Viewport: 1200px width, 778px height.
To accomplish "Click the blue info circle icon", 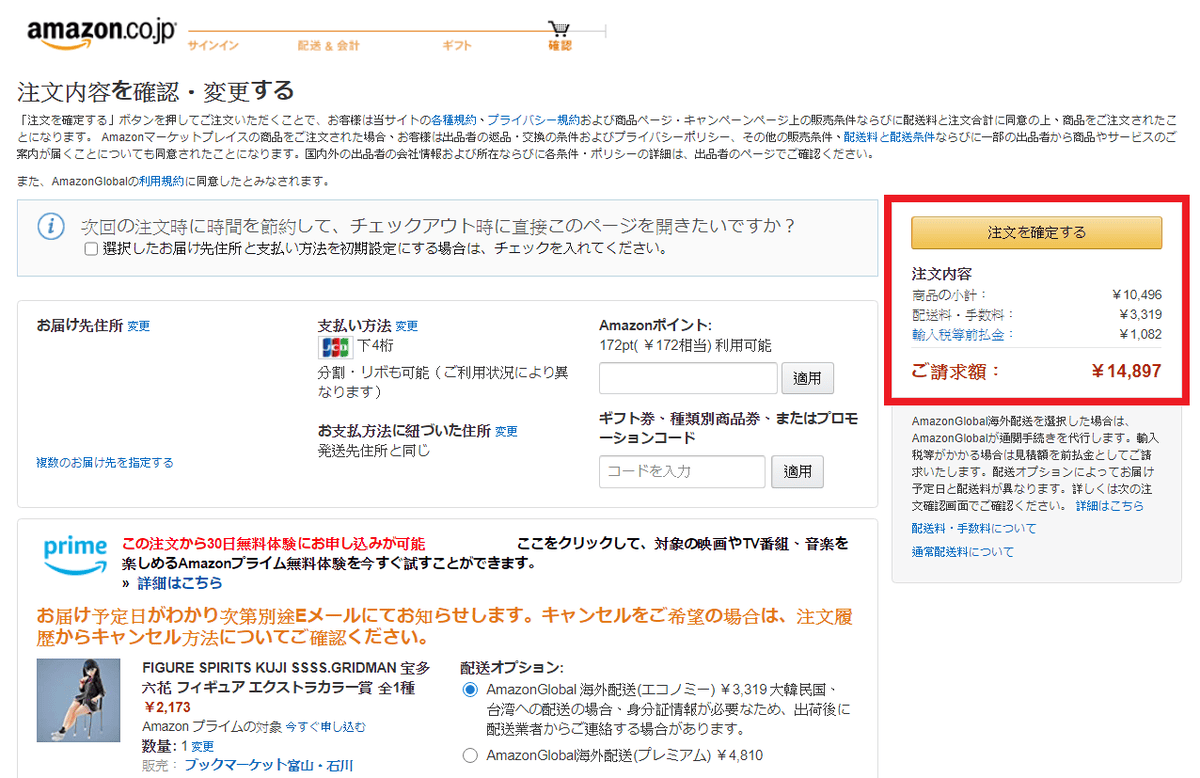I will [x=51, y=226].
